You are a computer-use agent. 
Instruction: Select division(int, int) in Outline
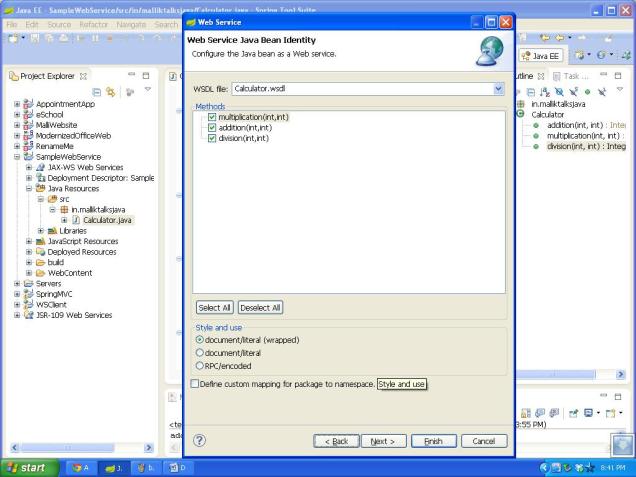[x=586, y=146]
